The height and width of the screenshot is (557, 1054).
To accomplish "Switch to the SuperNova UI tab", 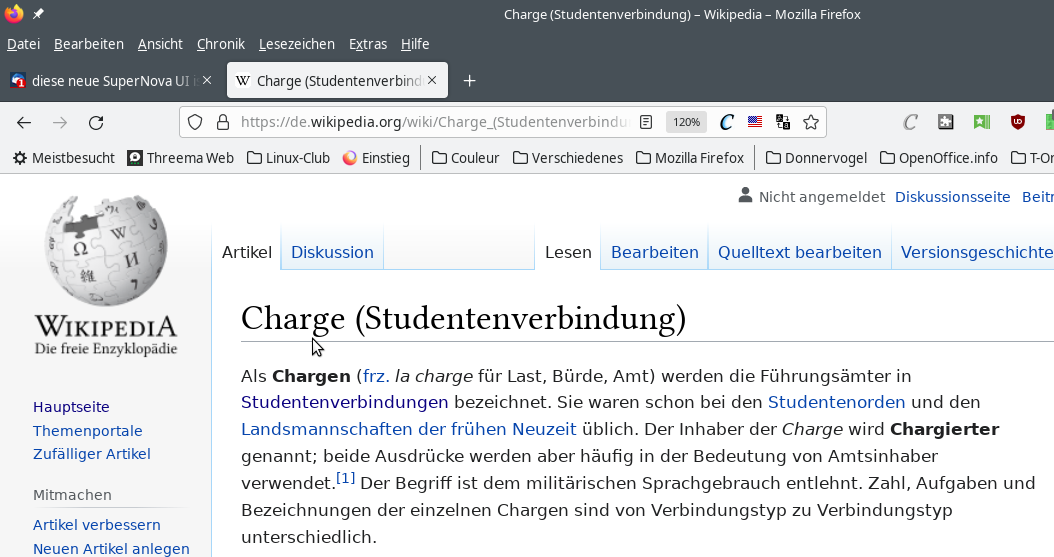I will tap(110, 81).
